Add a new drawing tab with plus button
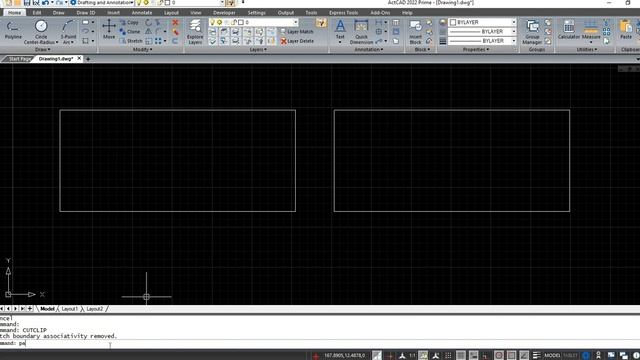Screen dimensions: 640x360 pyautogui.click(x=88, y=59)
